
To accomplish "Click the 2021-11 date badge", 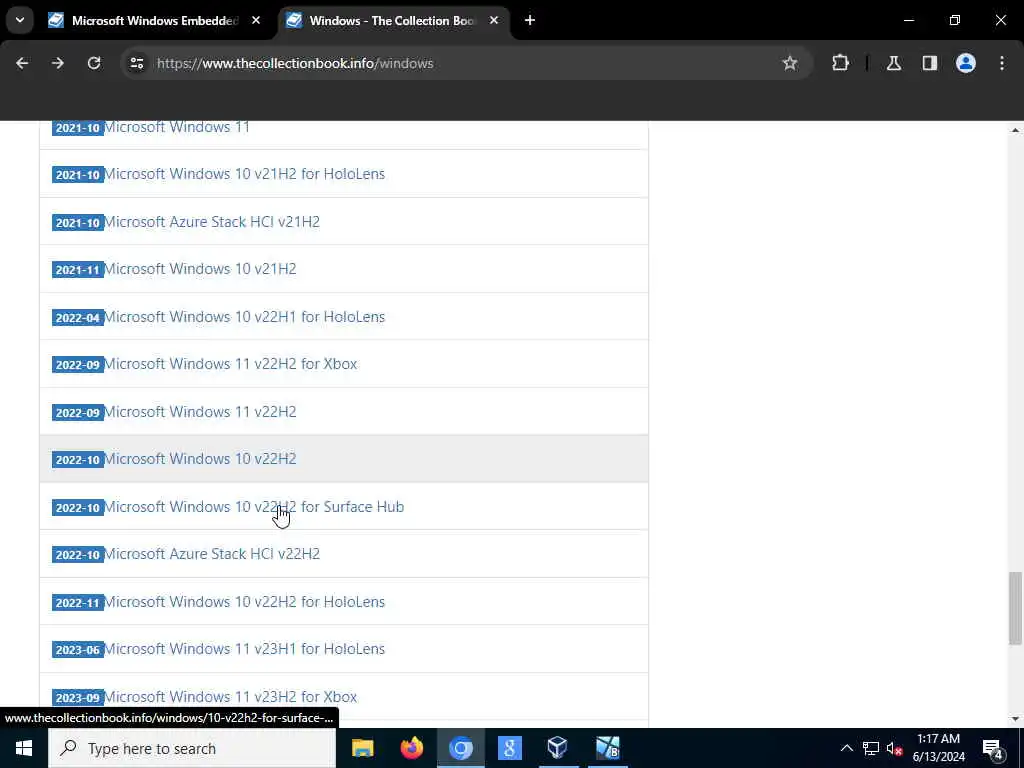I will click(x=78, y=270).
